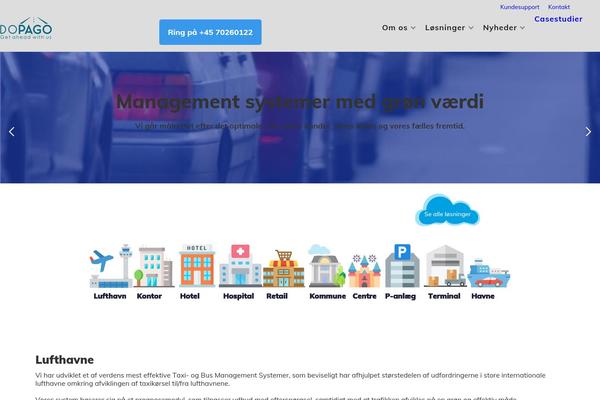Screen dimensions: 600x400
Task: Click the Terminal warehouse icon
Action: pyautogui.click(x=445, y=266)
